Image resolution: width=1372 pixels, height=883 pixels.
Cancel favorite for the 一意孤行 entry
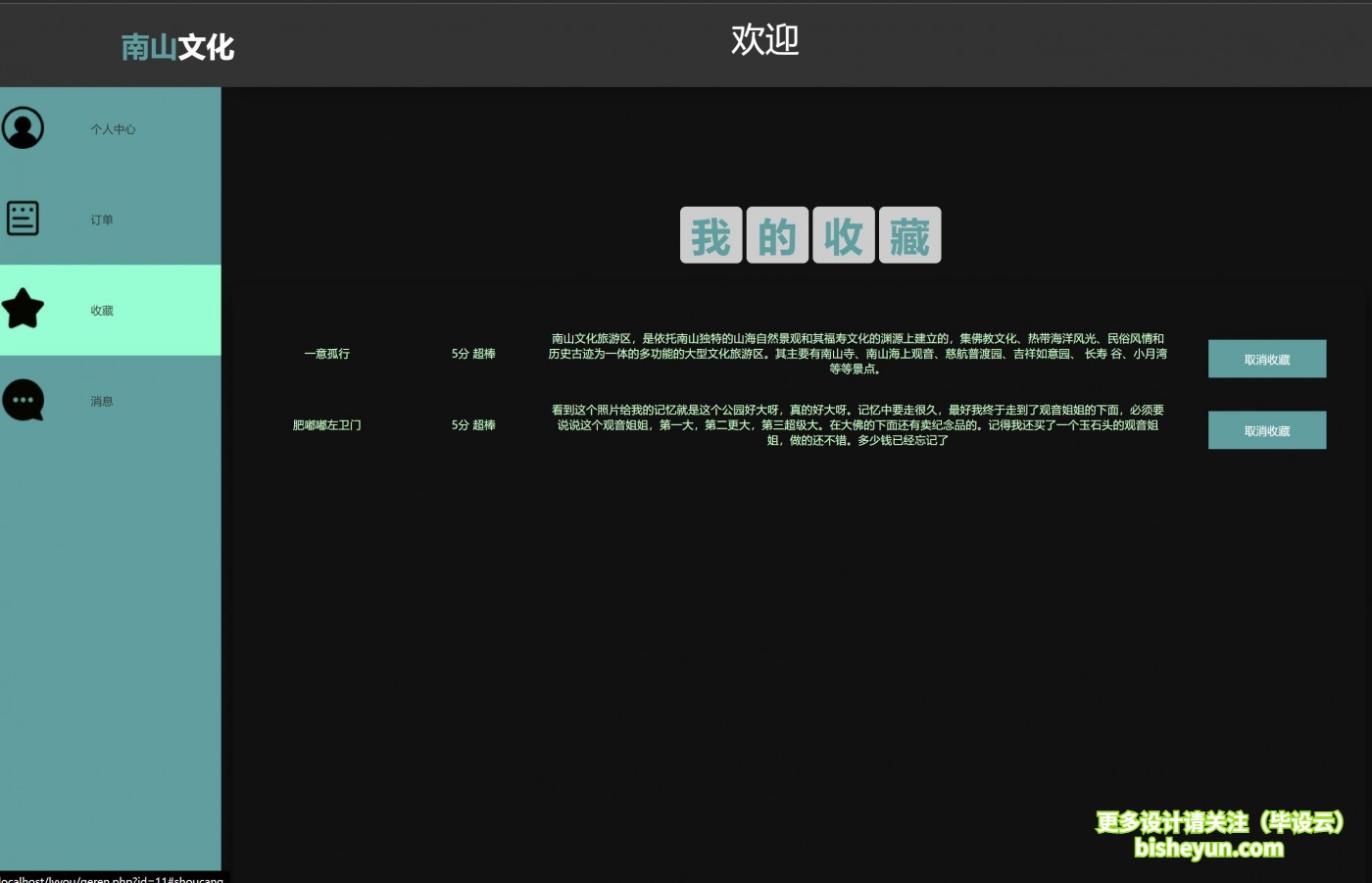coord(1266,359)
